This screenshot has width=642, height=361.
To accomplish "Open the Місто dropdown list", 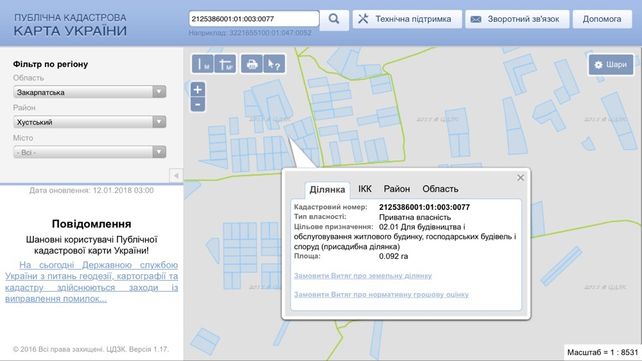I will pyautogui.click(x=89, y=152).
